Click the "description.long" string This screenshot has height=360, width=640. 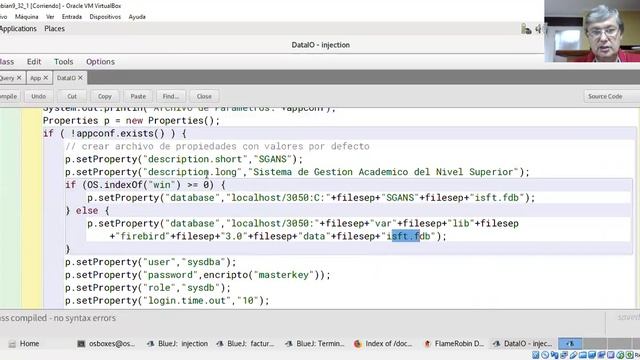(x=192, y=172)
